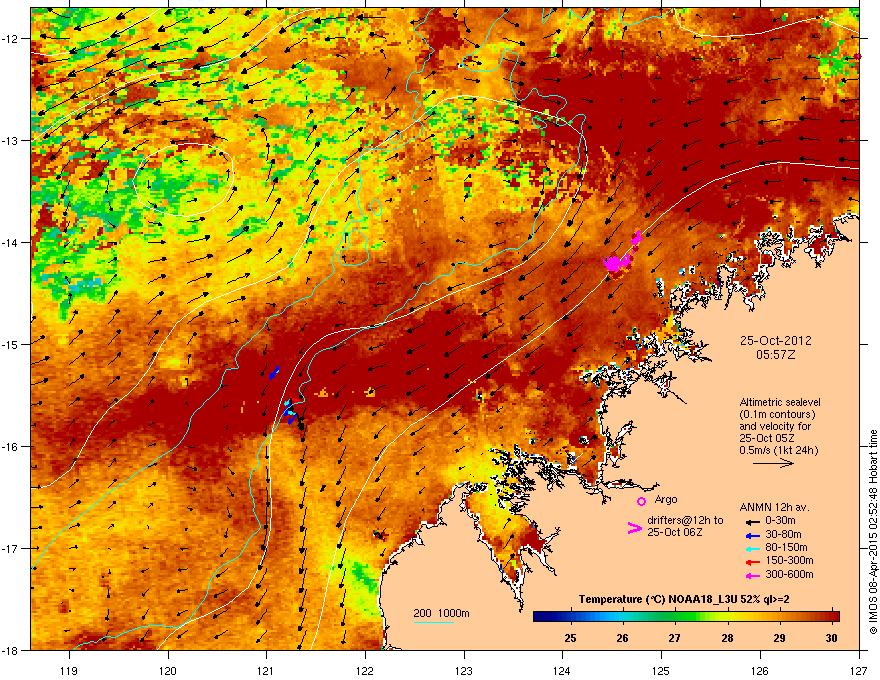
Task: Click the cyan 200 1000m bathymetry legend line
Action: [x=433, y=622]
